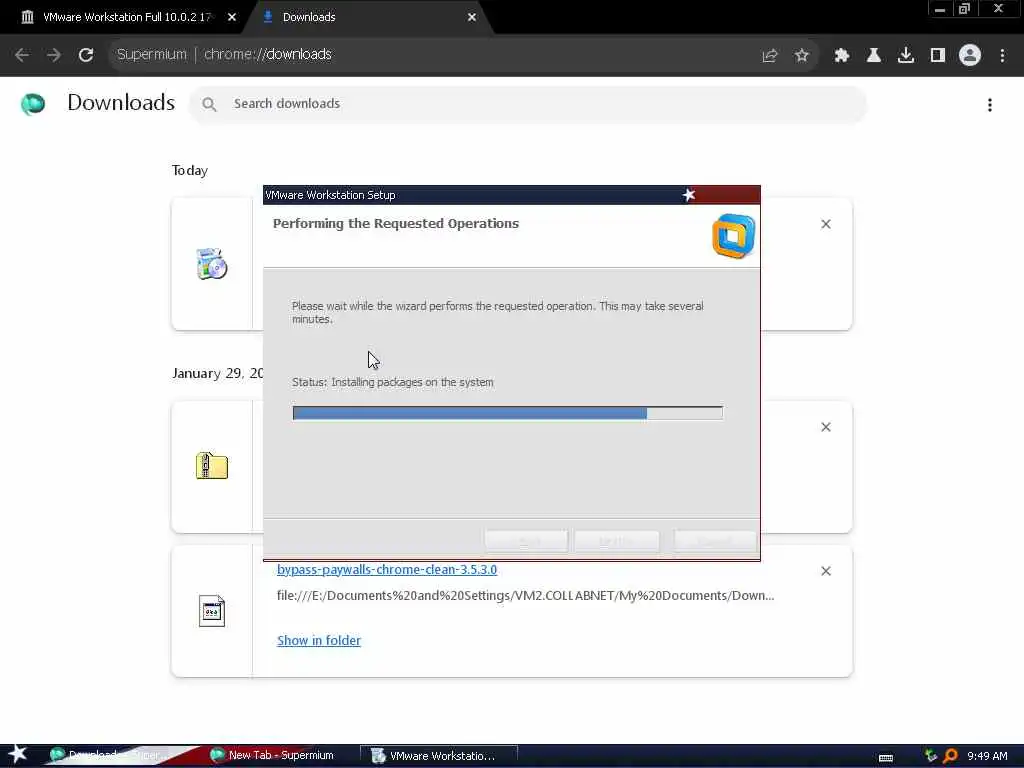Click the zip folder file icon
This screenshot has width=1024, height=768.
click(x=212, y=466)
